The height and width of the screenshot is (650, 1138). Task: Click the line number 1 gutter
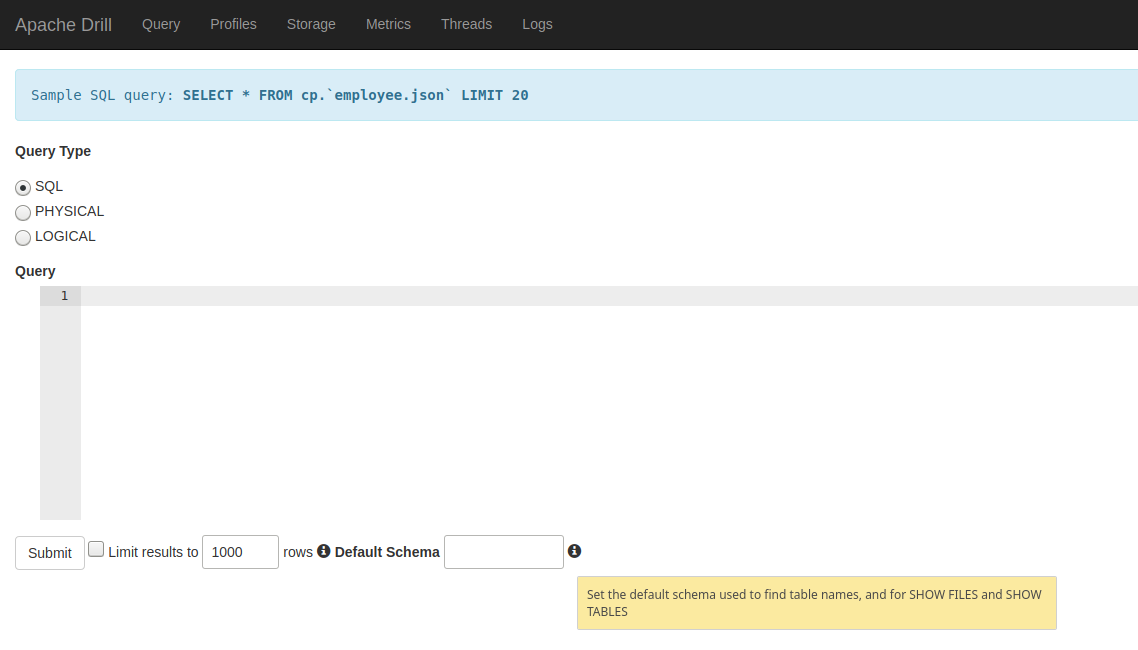coord(61,296)
